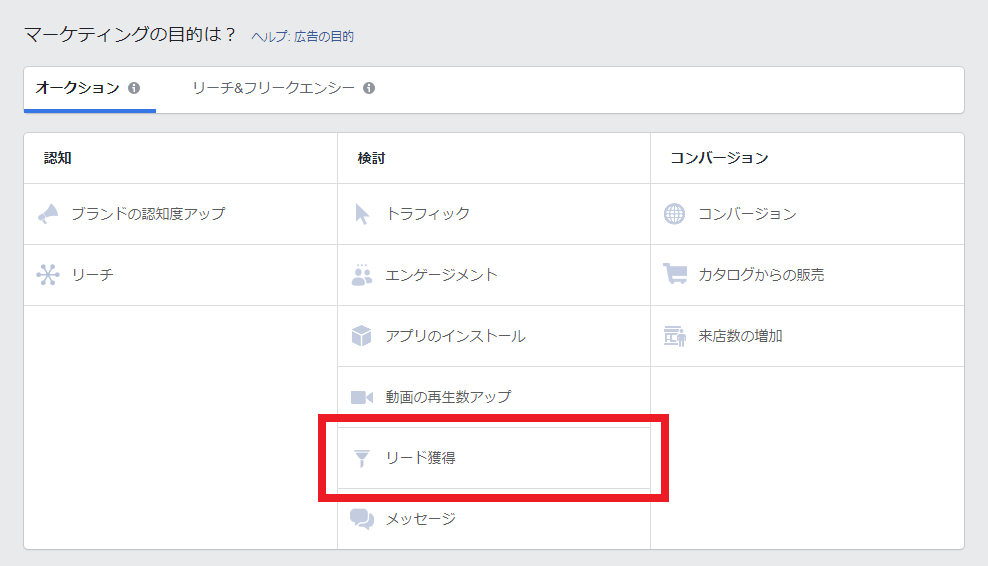Click the engagement people icon
988x566 pixels.
coord(362,275)
